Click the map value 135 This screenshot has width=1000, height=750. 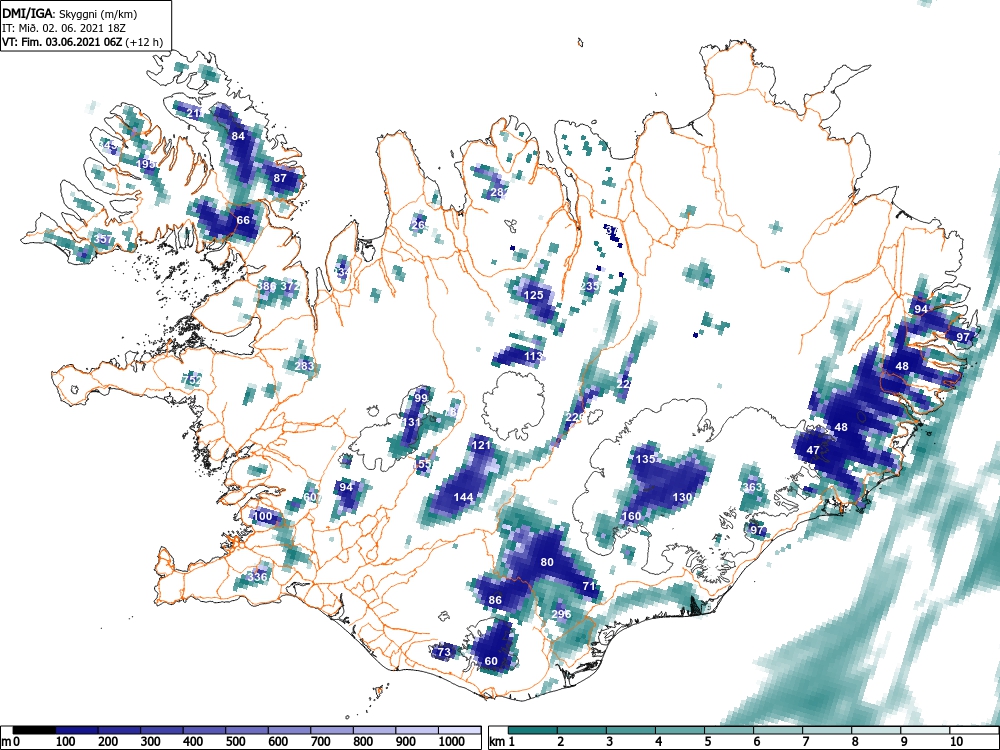pyautogui.click(x=645, y=459)
